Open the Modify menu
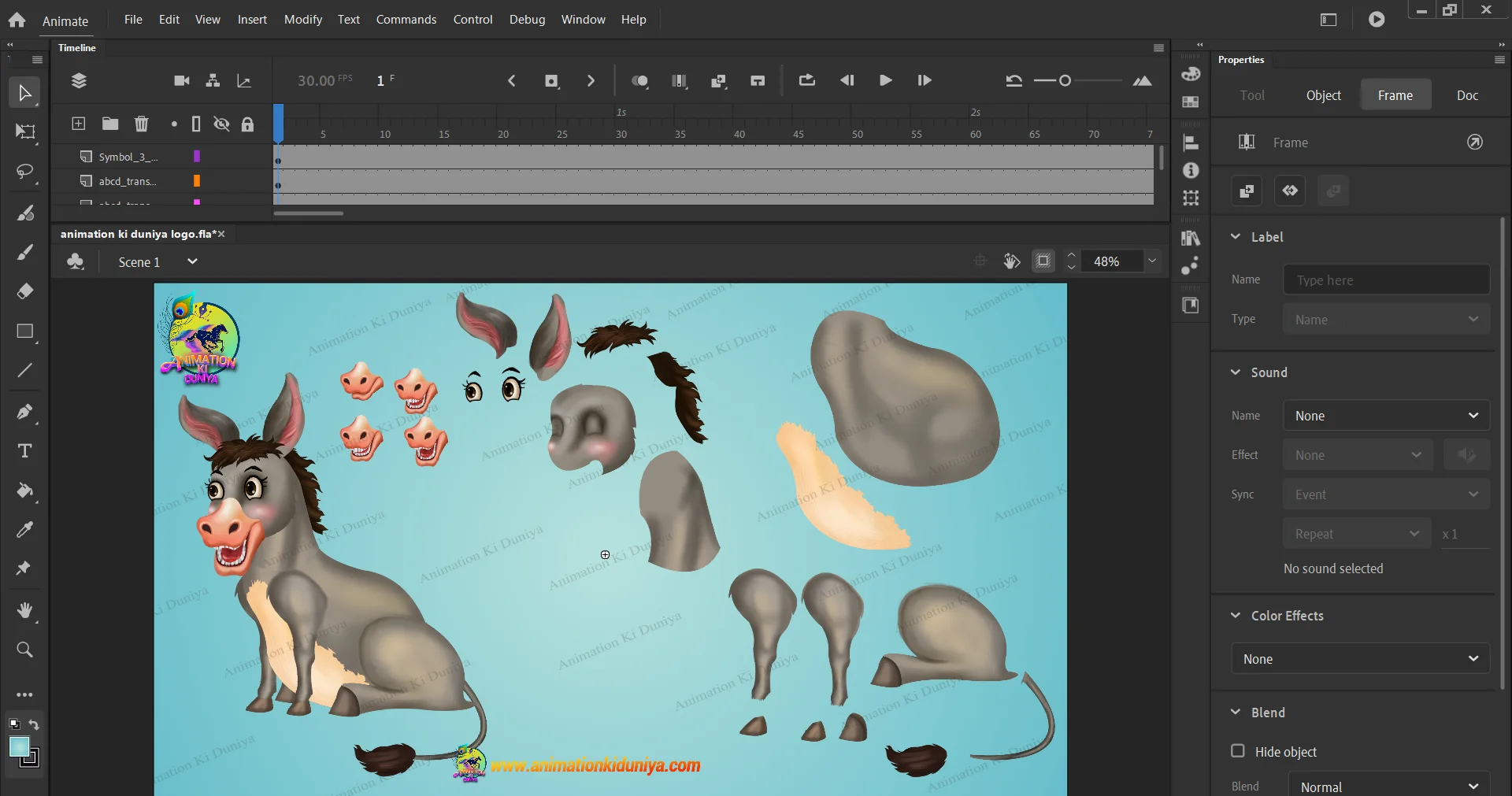 tap(302, 19)
